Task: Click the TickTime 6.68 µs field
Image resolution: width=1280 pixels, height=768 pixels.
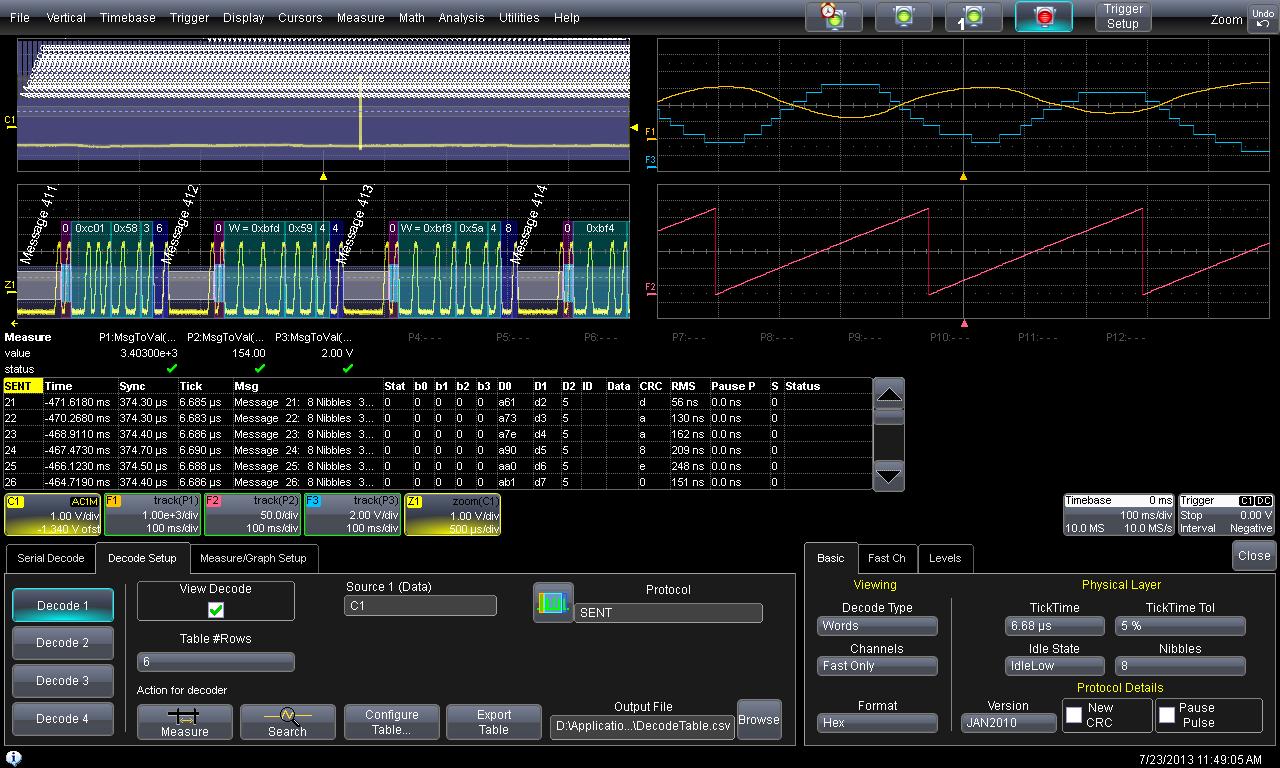Action: tap(1054, 626)
